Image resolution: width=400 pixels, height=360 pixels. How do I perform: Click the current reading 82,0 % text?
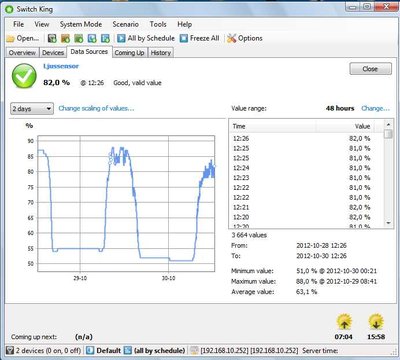click(x=57, y=82)
